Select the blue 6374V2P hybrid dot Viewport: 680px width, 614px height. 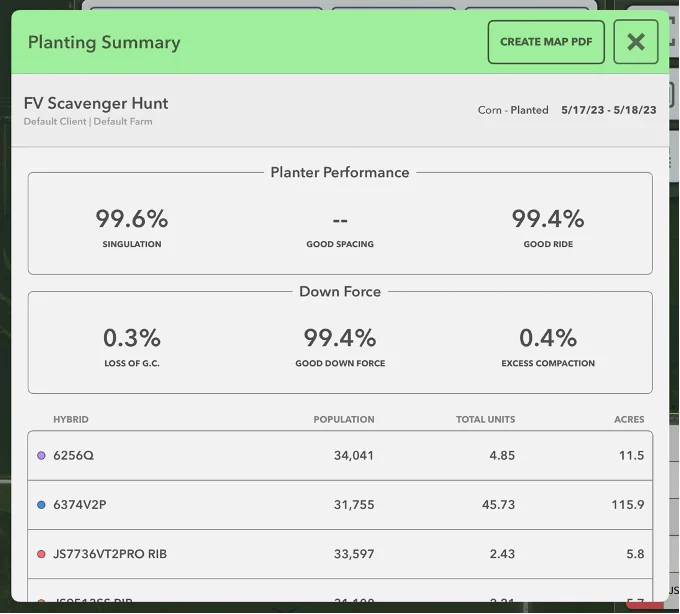coord(41,505)
